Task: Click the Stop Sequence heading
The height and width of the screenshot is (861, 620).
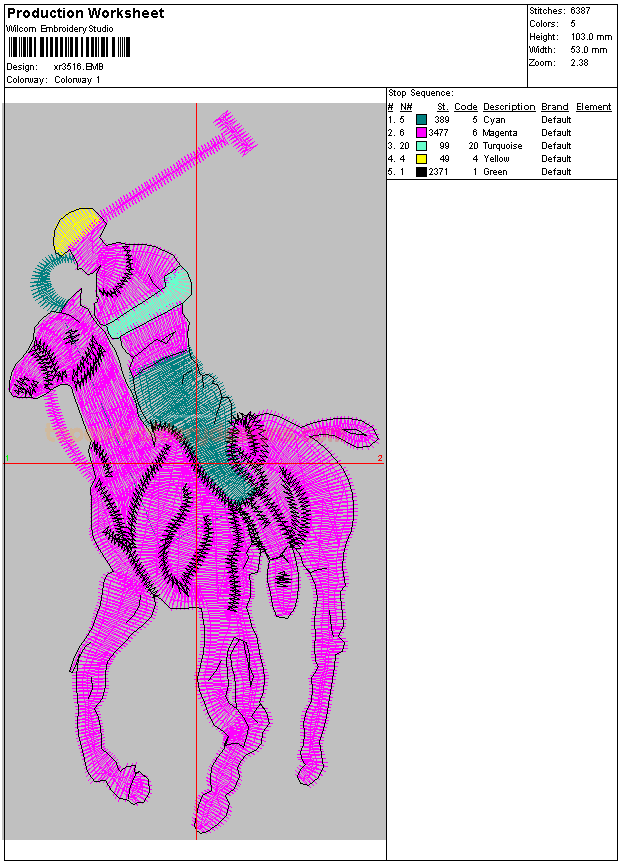Action: click(421, 93)
